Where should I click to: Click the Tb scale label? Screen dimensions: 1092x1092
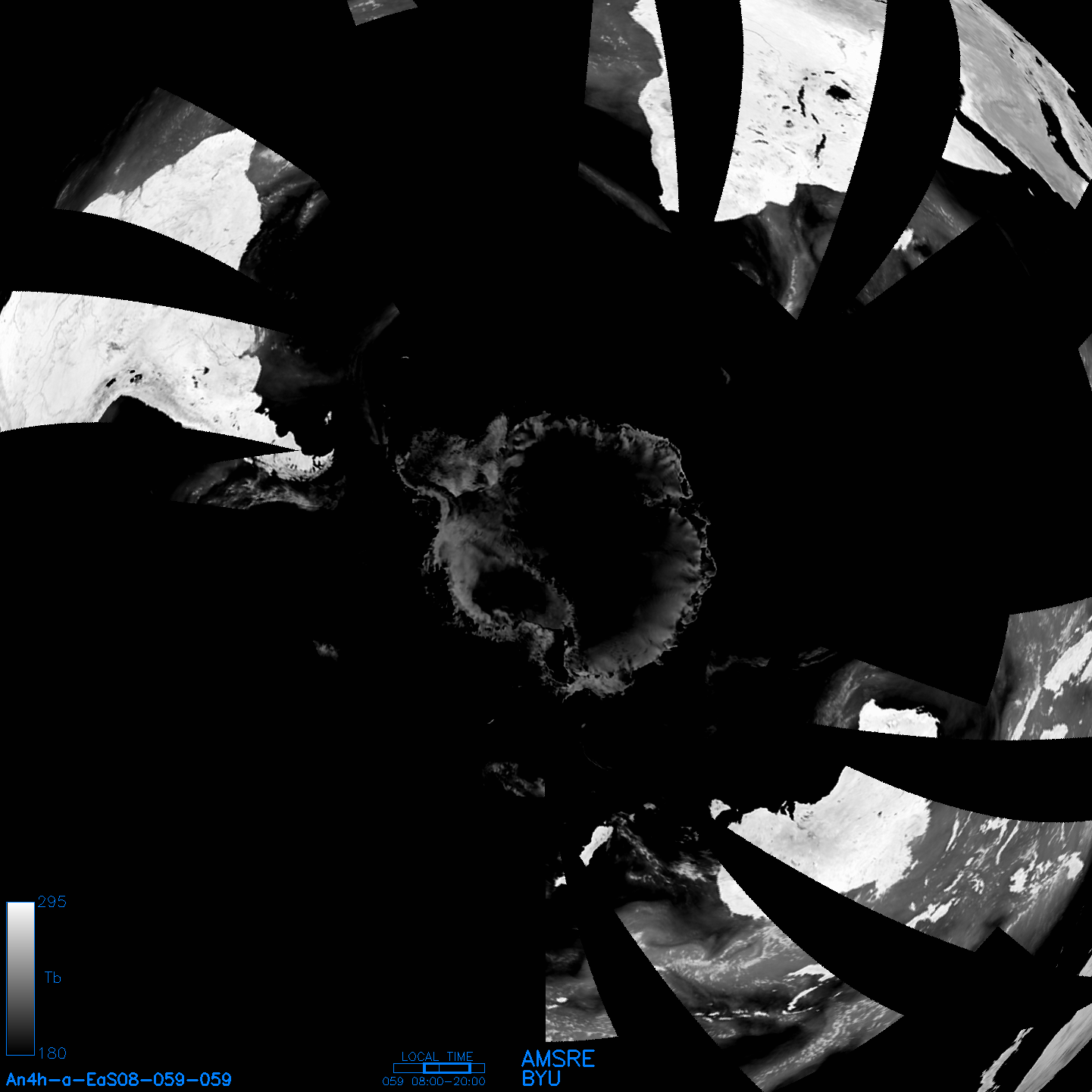pos(52,978)
